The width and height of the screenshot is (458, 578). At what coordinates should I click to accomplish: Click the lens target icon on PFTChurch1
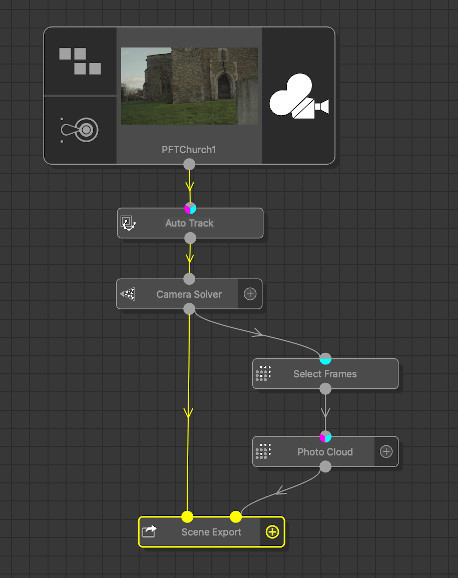[x=79, y=130]
